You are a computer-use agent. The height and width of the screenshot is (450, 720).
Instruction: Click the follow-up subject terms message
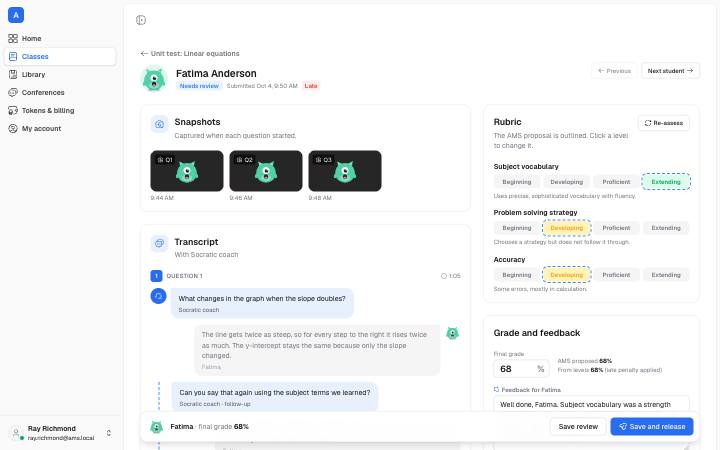pyautogui.click(x=275, y=397)
